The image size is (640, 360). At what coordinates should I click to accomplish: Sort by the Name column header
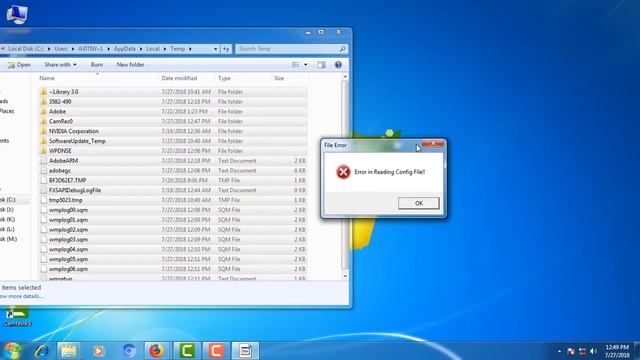[47, 78]
